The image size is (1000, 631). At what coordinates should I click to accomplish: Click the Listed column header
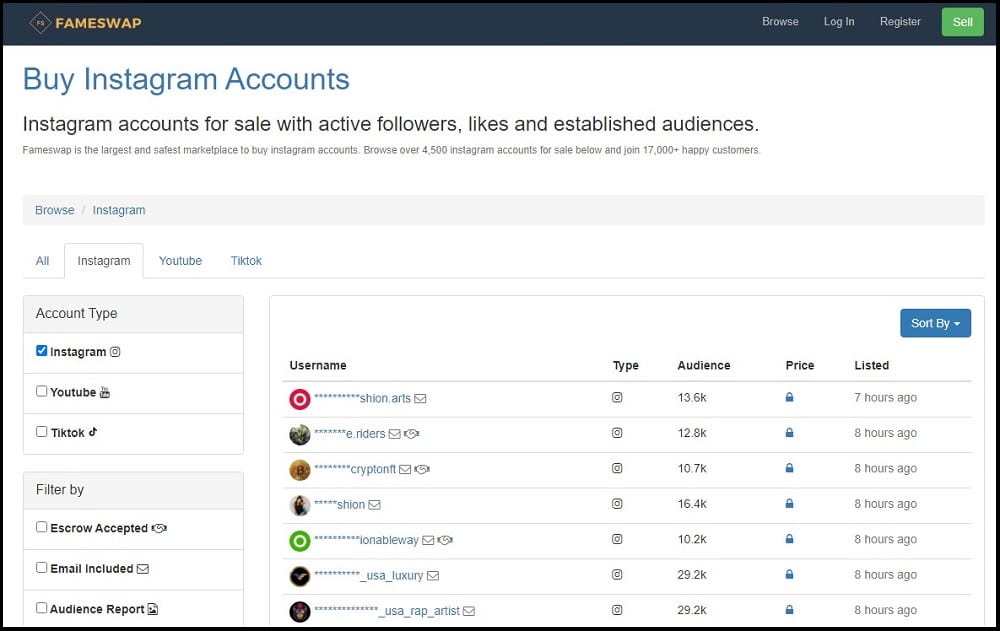[871, 366]
